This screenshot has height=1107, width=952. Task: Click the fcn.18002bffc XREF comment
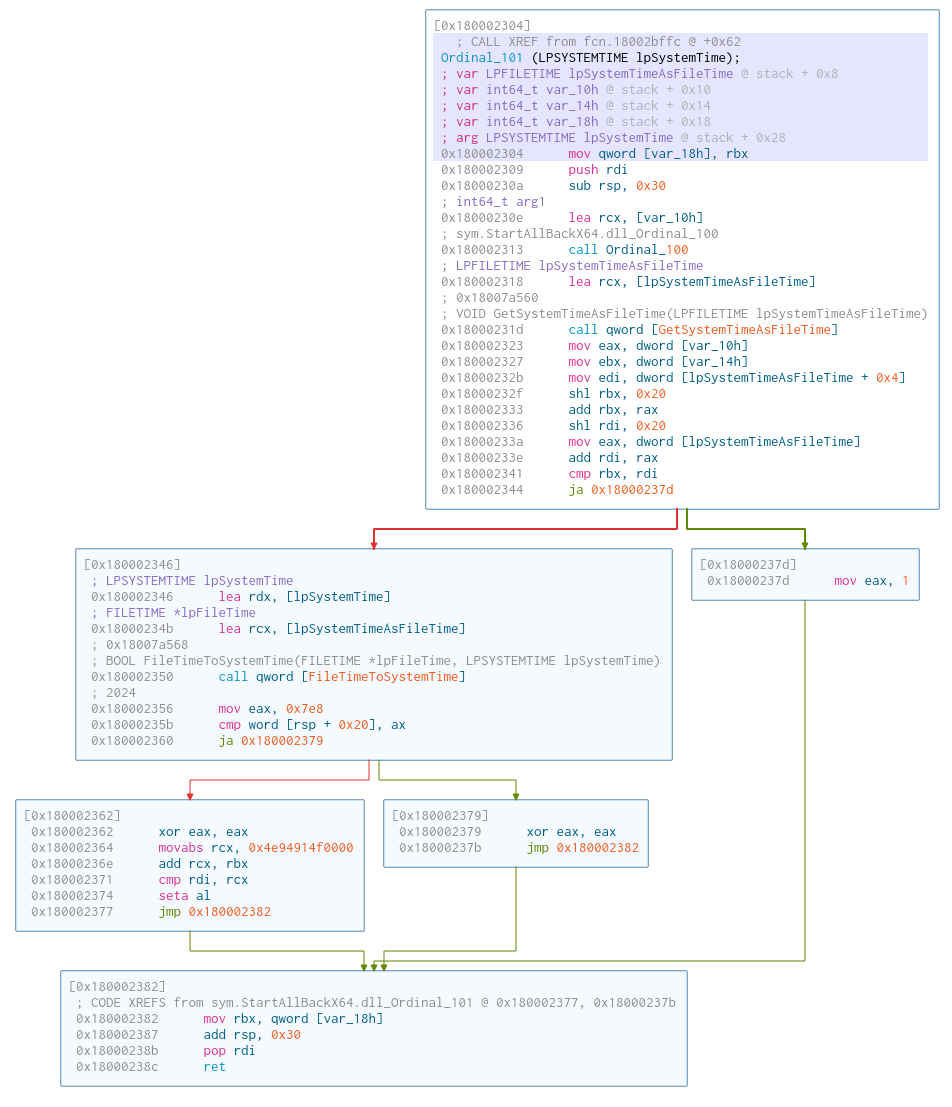(x=598, y=42)
